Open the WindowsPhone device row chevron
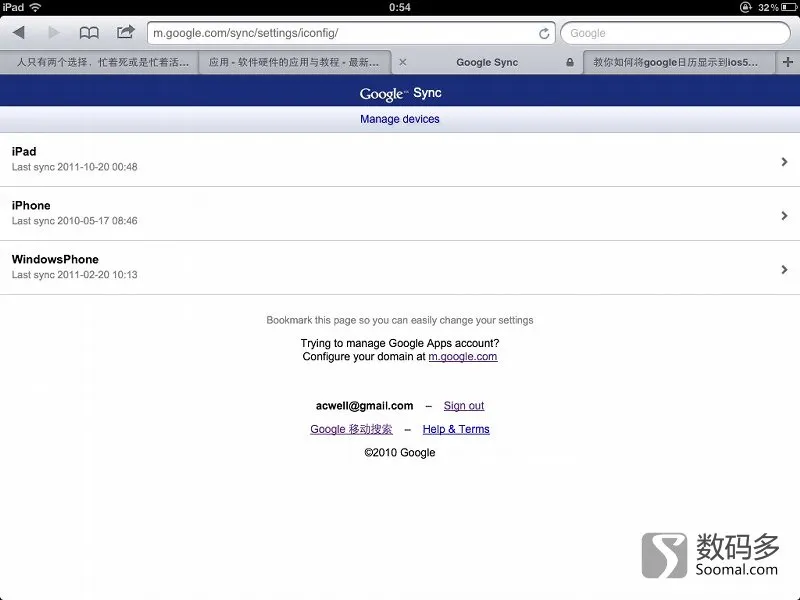Image resolution: width=800 pixels, height=600 pixels. point(784,269)
